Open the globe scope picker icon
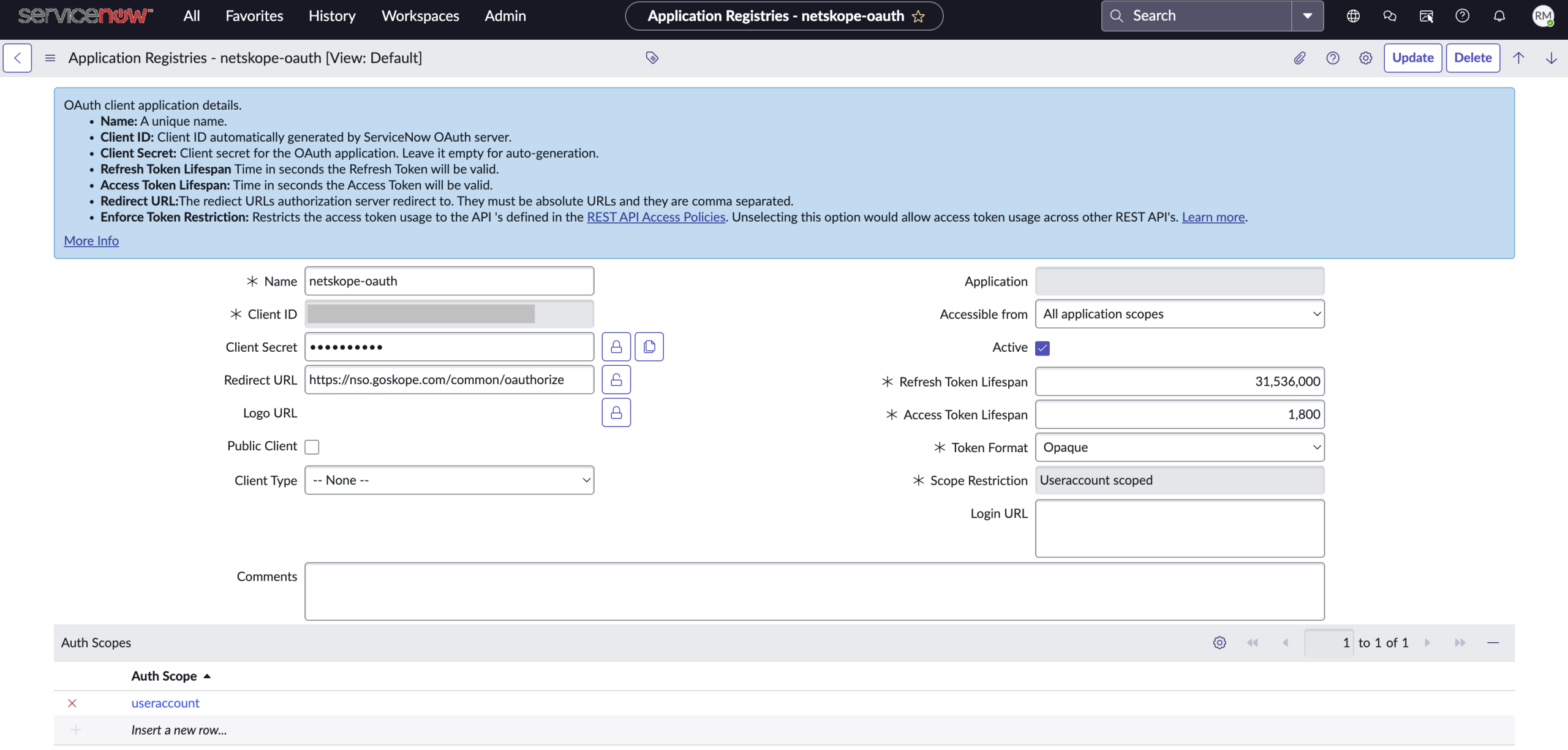 pyautogui.click(x=1354, y=16)
